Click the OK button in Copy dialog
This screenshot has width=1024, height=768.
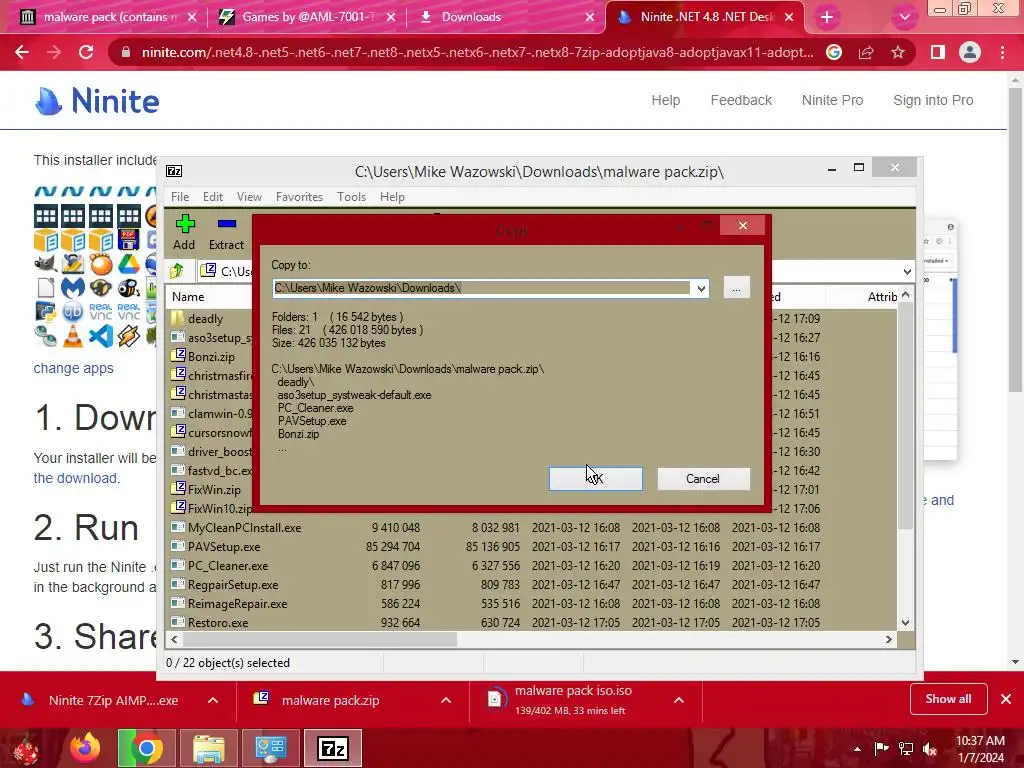coord(595,479)
